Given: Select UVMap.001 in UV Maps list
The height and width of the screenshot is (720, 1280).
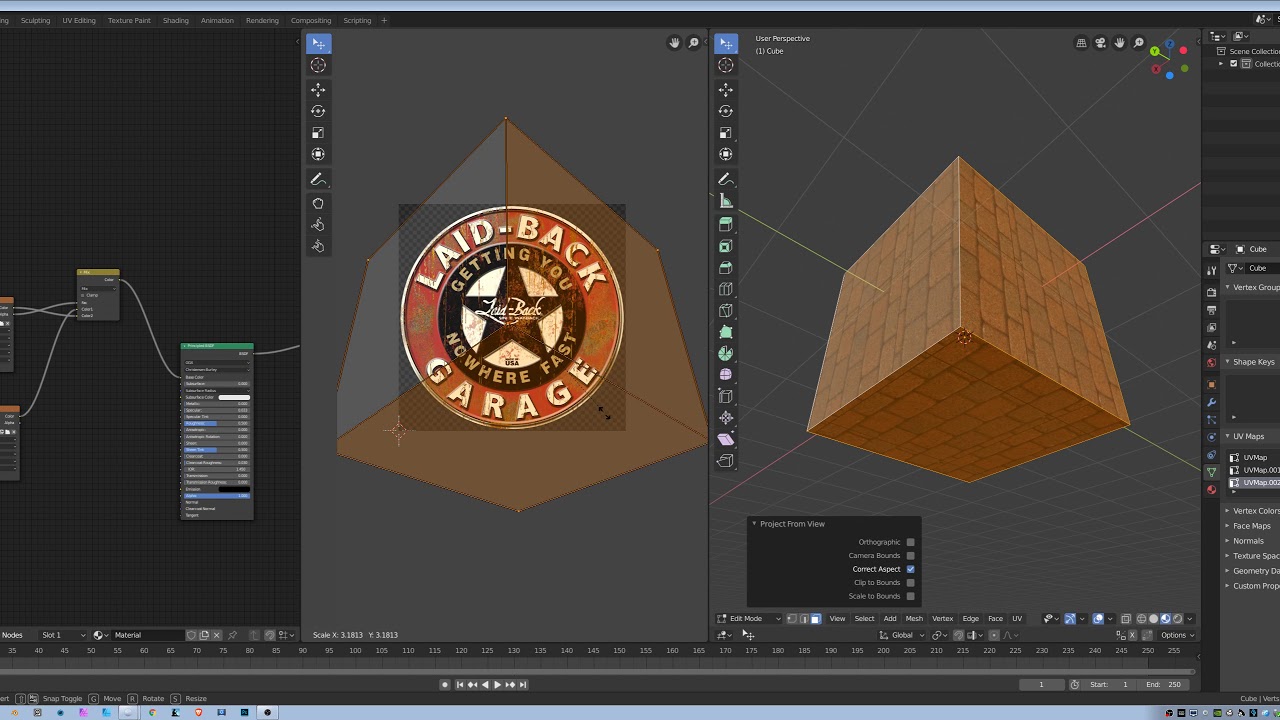Looking at the screenshot, I should (x=1254, y=470).
